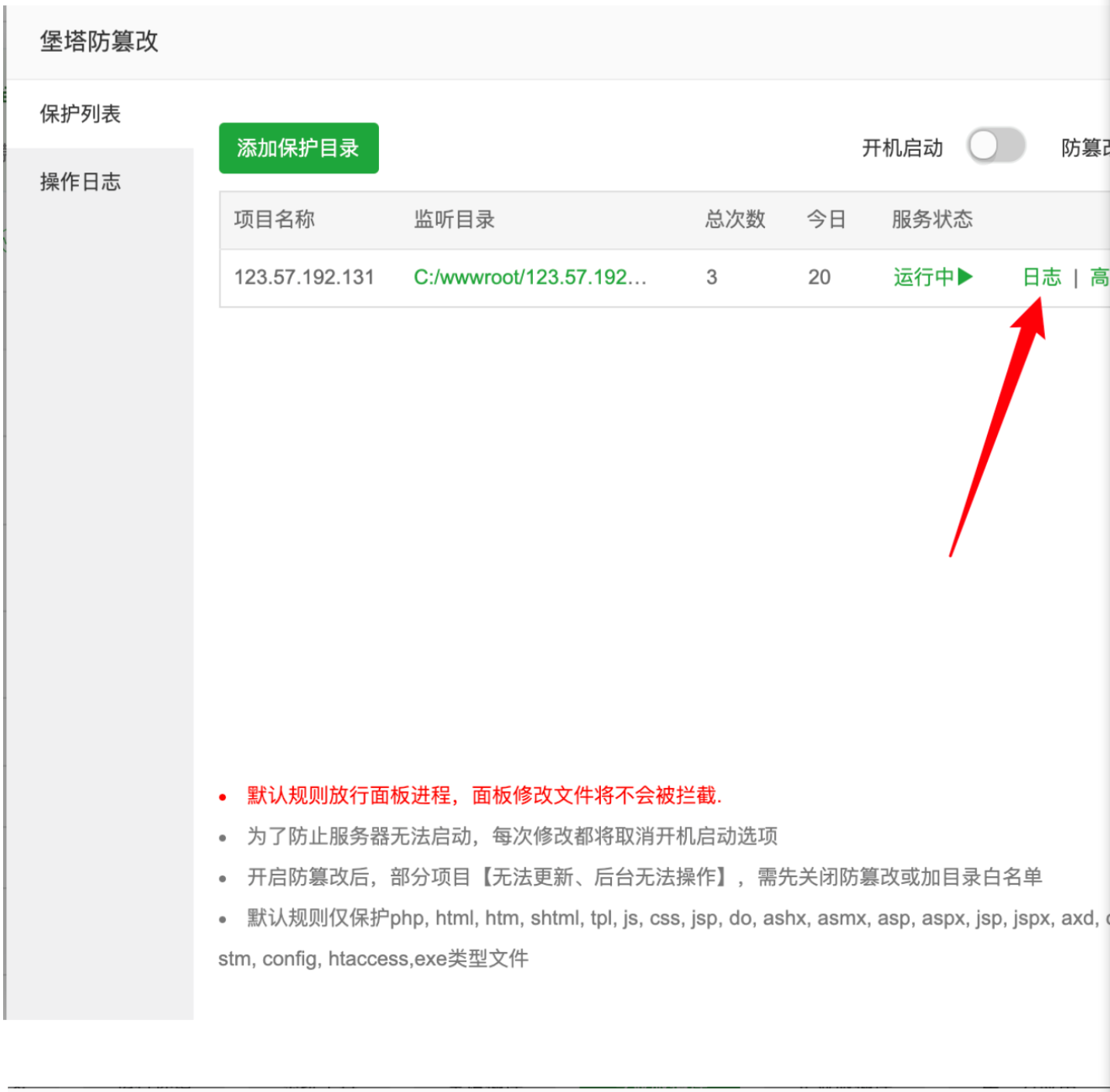The width and height of the screenshot is (1110, 1092).
Task: Click the partially visible 高 link after 日志
Action: 1099,277
